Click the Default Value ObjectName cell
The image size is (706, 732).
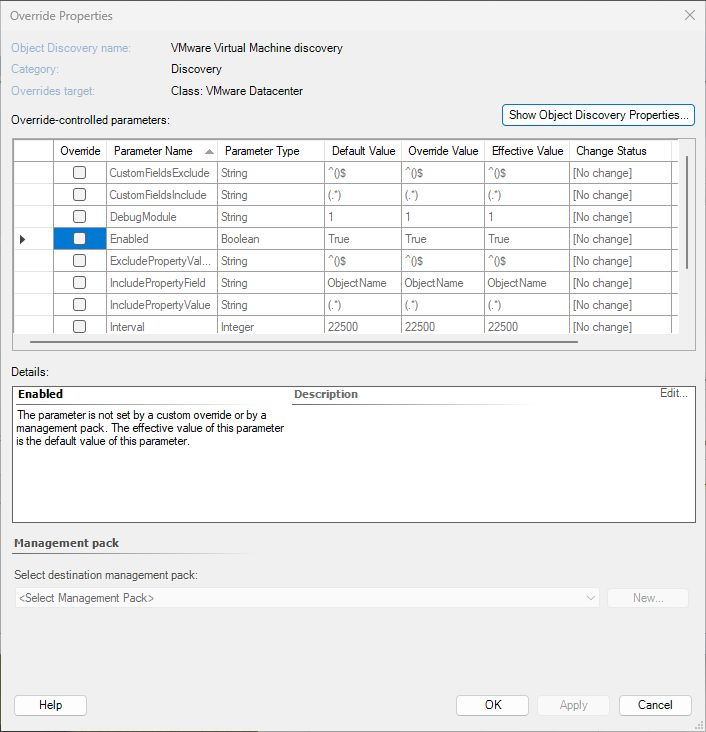[x=363, y=282]
